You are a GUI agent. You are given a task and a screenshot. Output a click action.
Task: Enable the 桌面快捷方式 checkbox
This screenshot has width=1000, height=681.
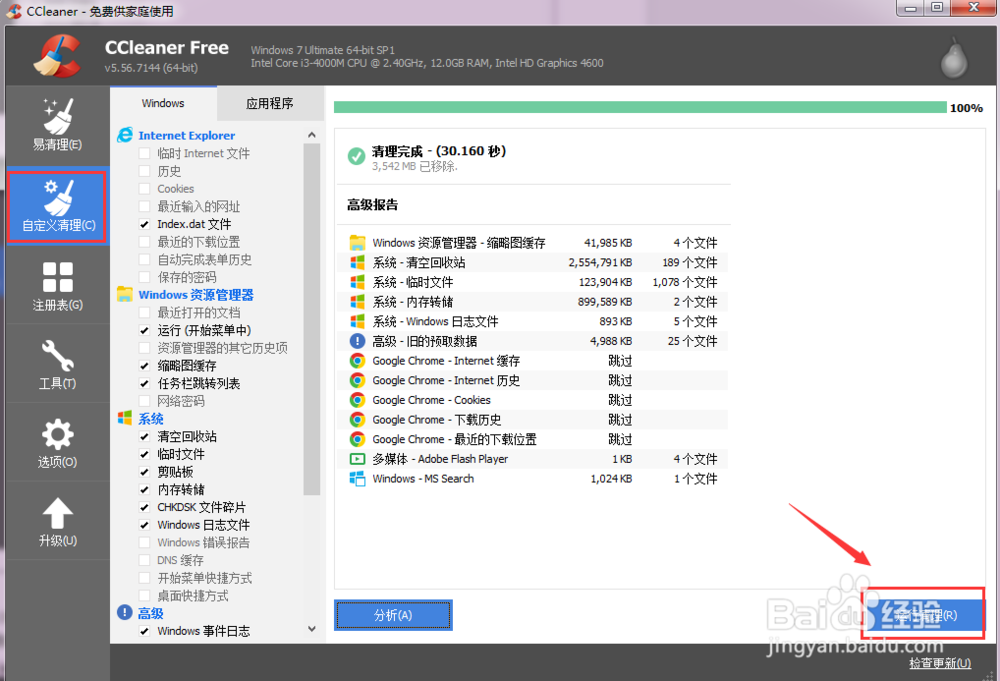tap(145, 596)
